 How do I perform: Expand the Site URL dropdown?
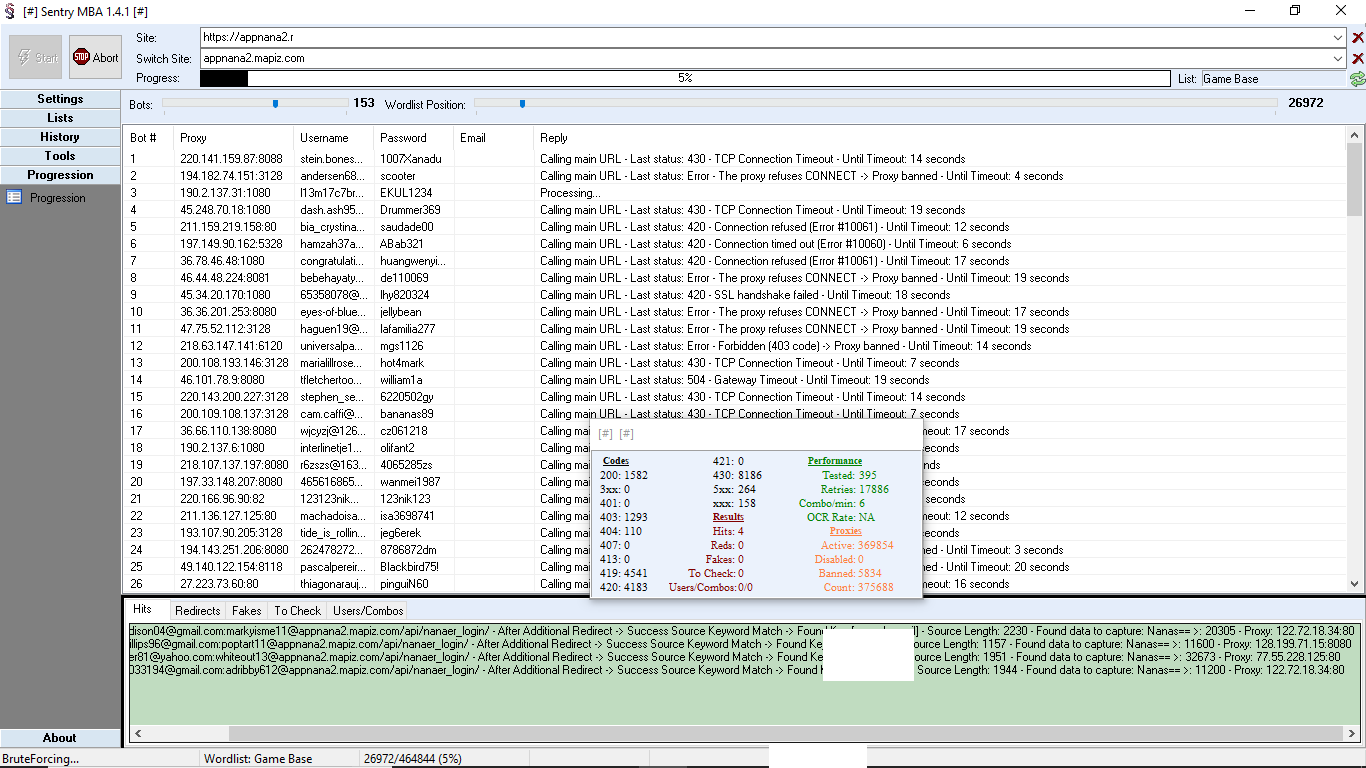click(x=1338, y=38)
